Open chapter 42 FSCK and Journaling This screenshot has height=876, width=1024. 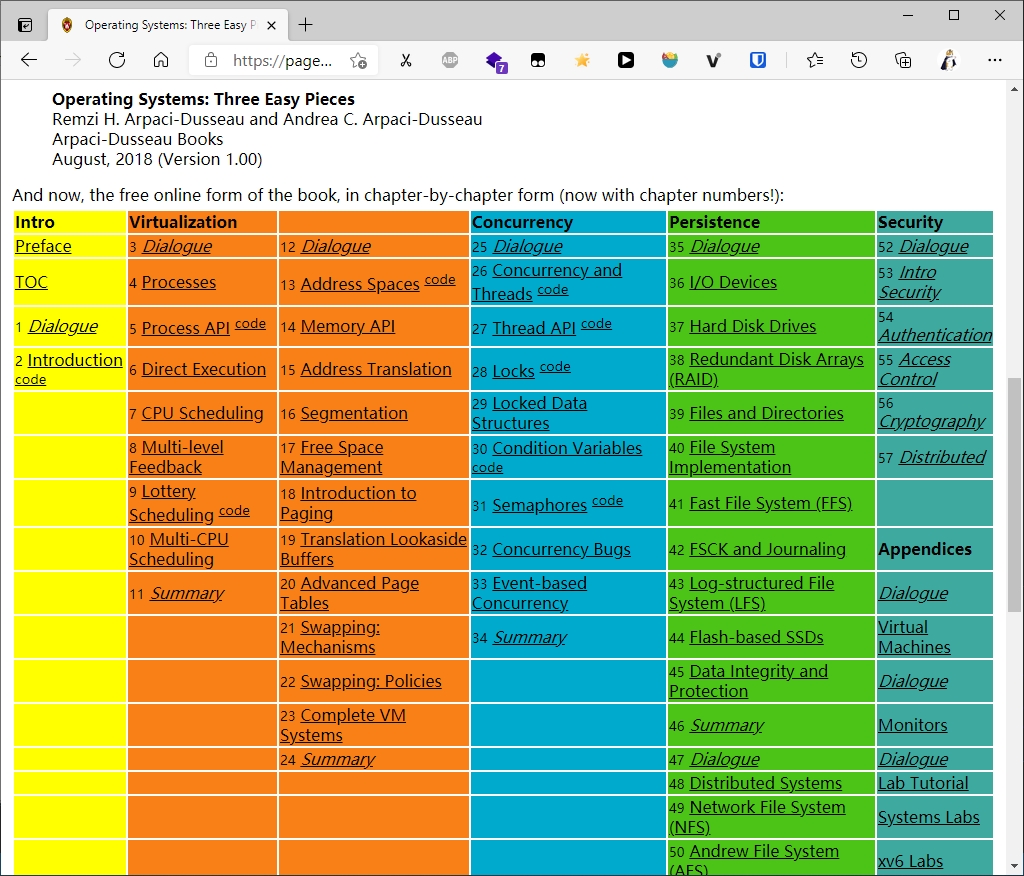pos(767,549)
